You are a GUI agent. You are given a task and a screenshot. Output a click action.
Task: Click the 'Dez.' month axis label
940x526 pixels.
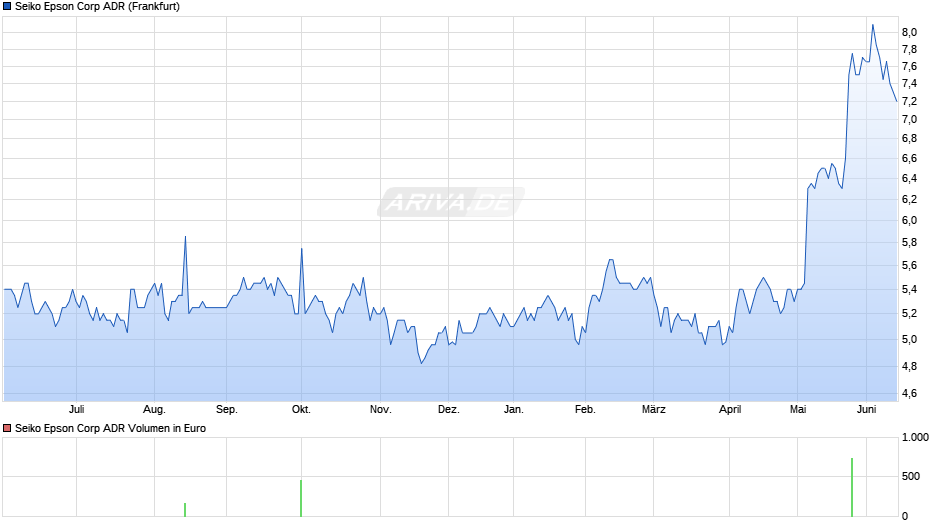(x=448, y=409)
